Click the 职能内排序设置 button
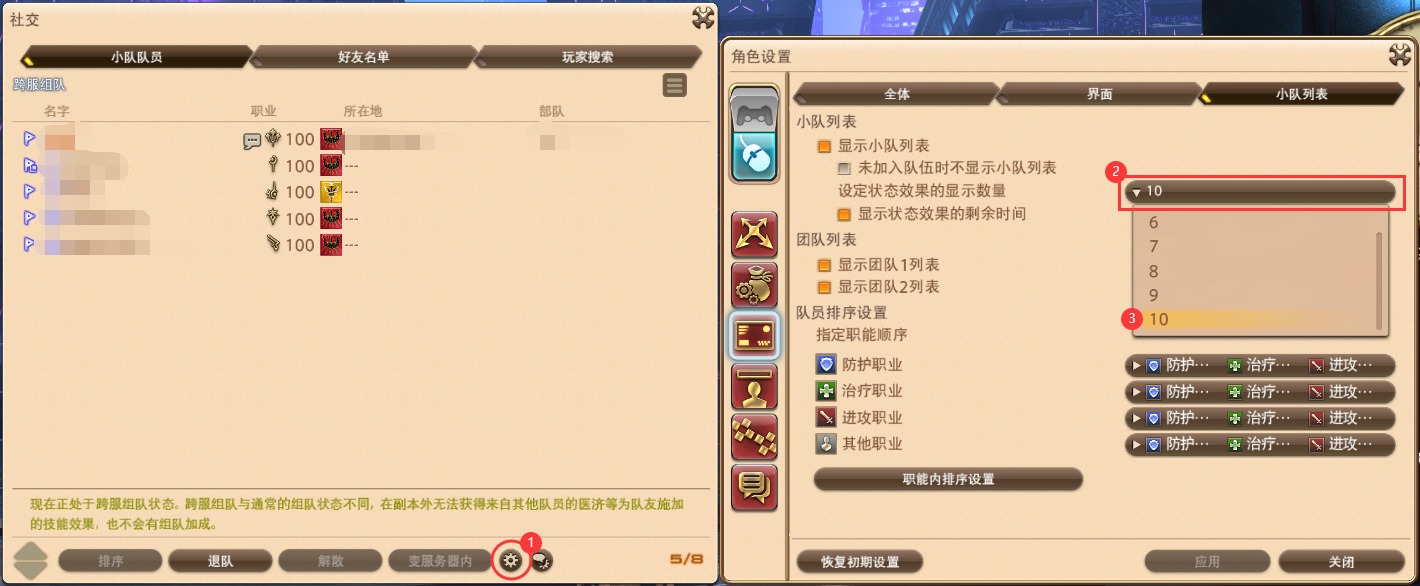The height and width of the screenshot is (586, 1420). click(x=948, y=479)
